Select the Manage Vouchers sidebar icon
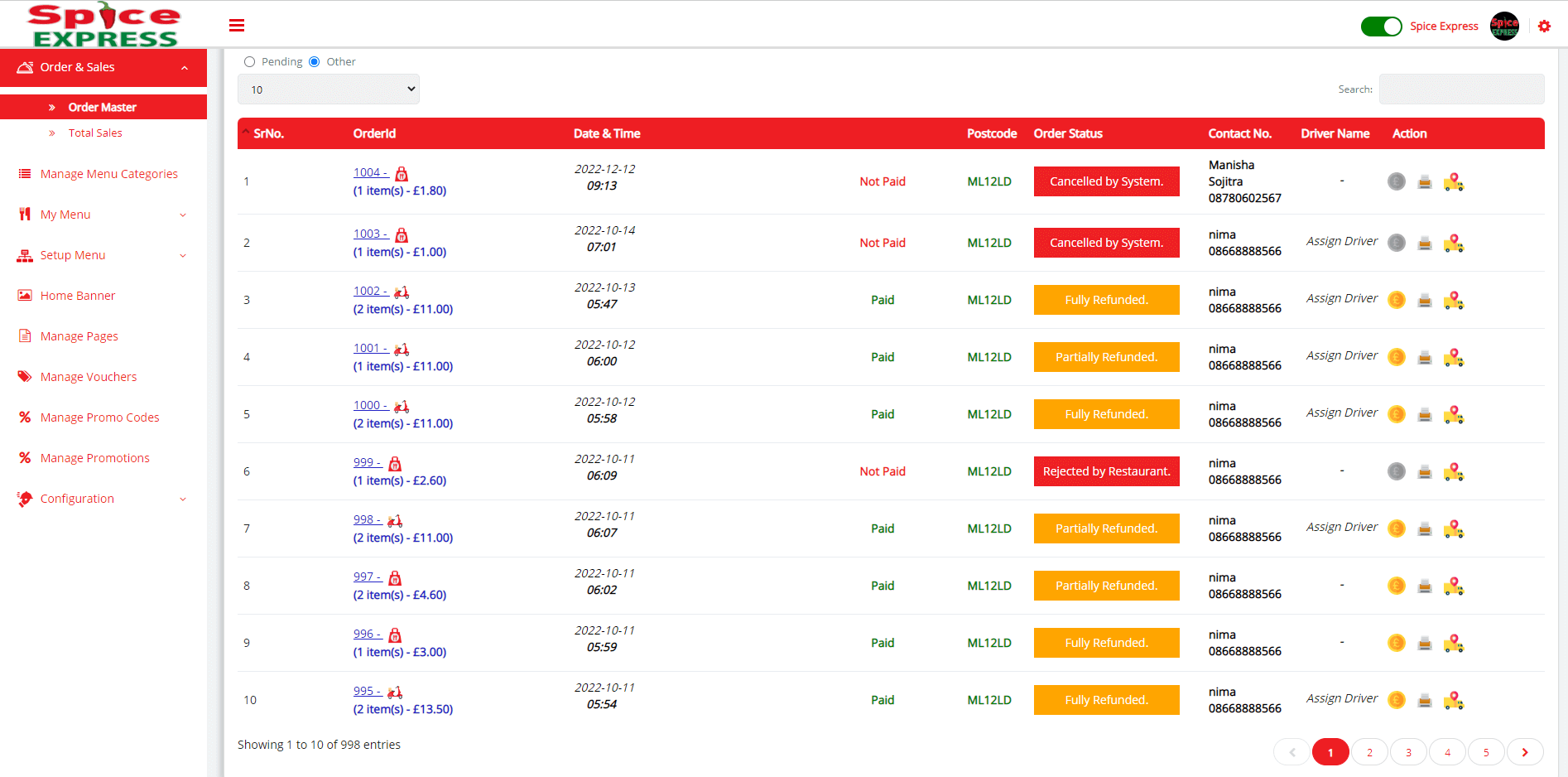Screen dimensions: 1568x777 click(25, 376)
